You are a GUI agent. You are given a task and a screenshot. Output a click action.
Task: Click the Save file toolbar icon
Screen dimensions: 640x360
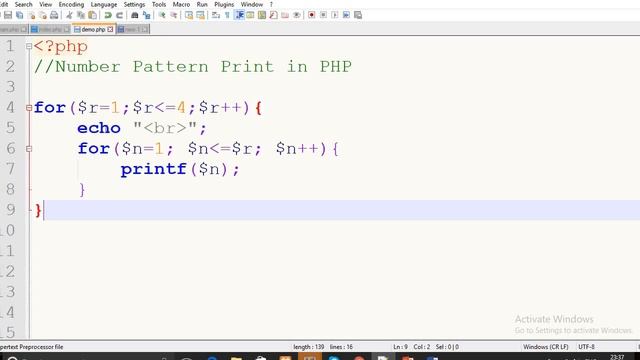point(8,15)
